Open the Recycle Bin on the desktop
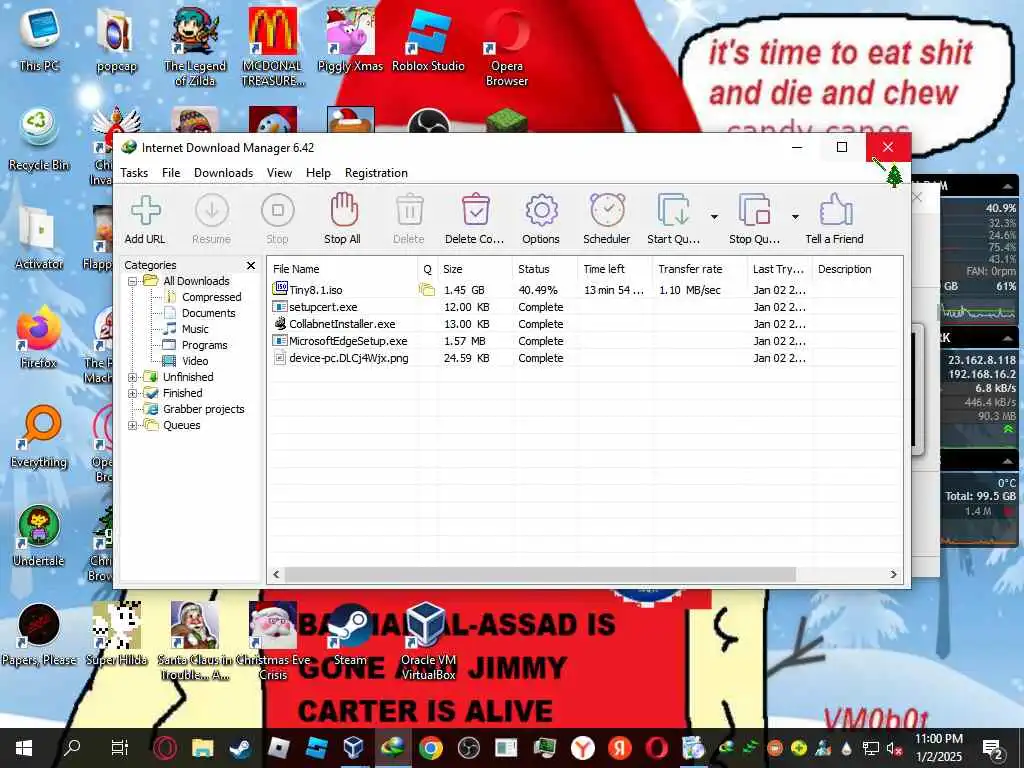The width and height of the screenshot is (1024, 768). coord(39,141)
